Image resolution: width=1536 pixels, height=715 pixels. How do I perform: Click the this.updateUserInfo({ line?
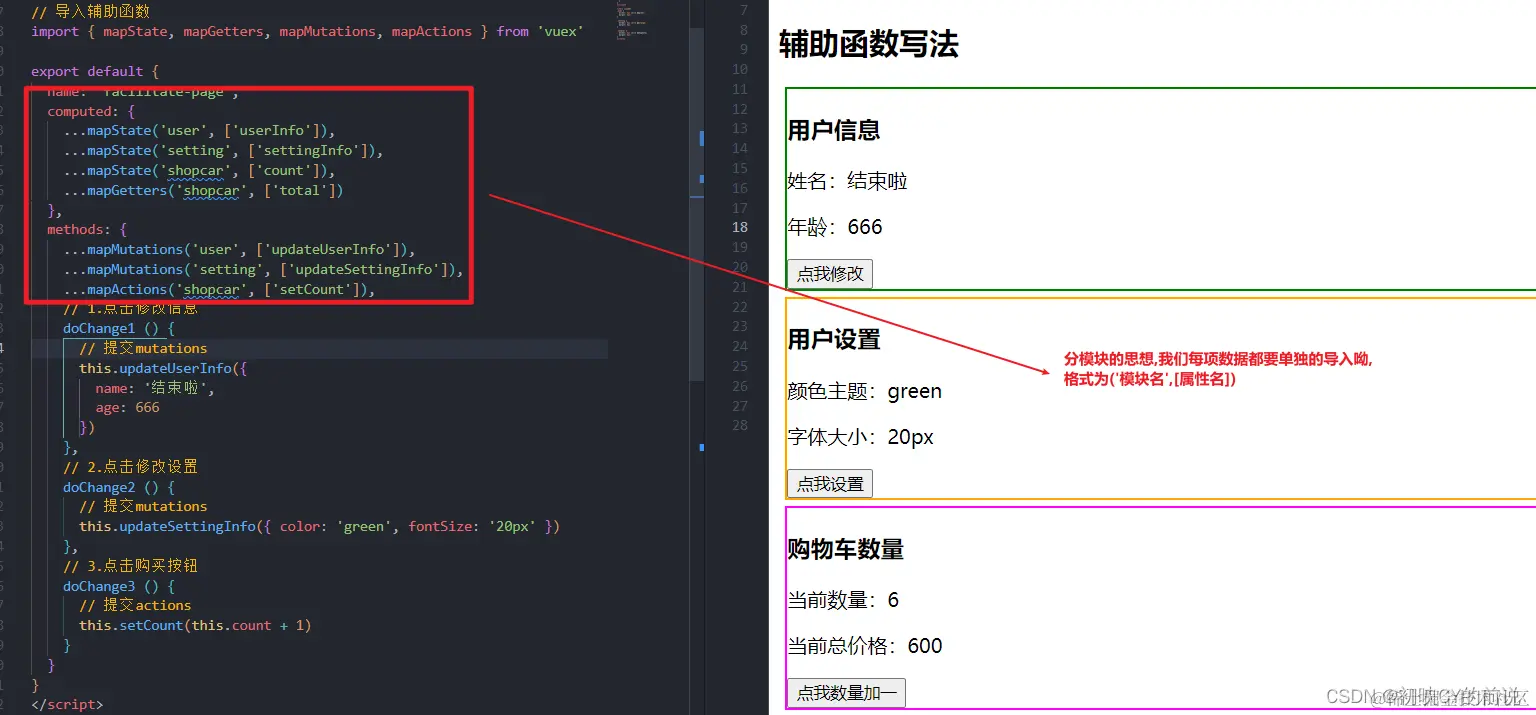pyautogui.click(x=163, y=368)
